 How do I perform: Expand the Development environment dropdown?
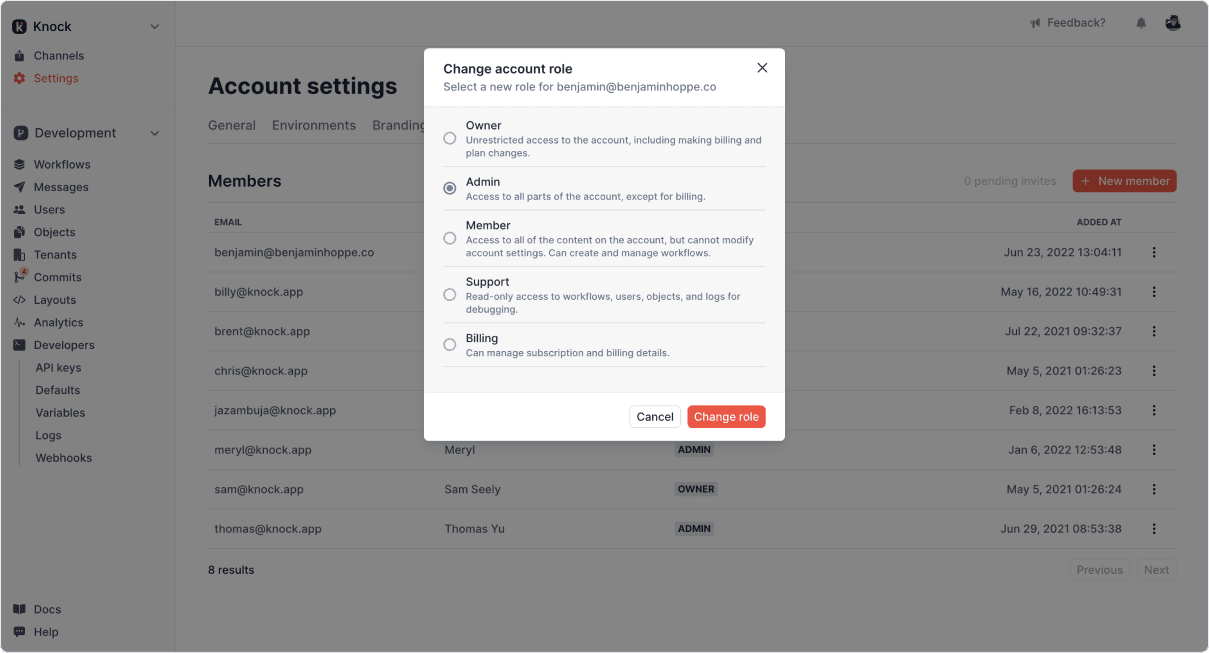154,133
